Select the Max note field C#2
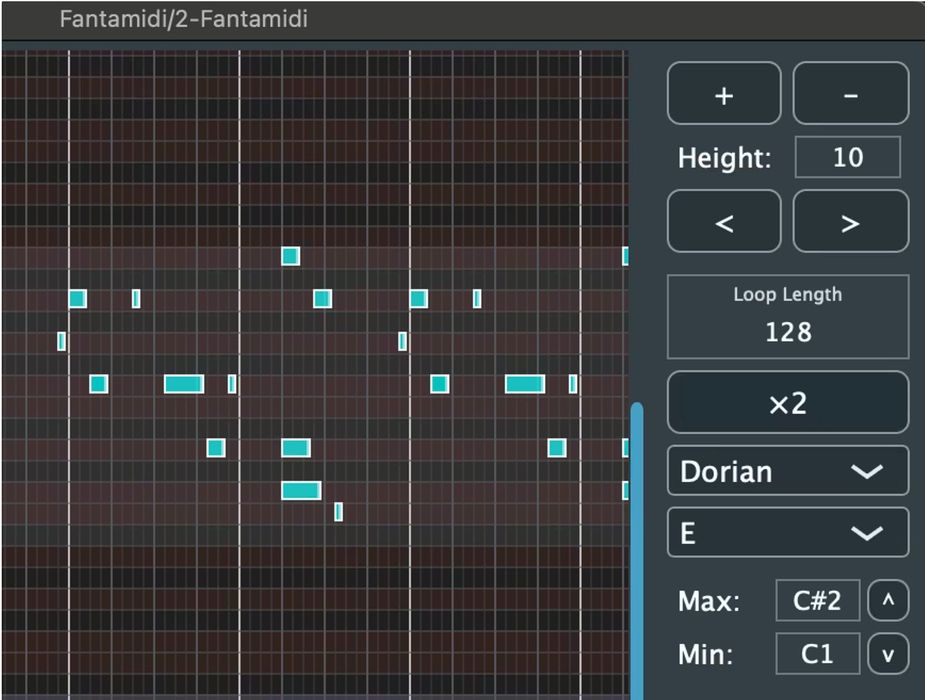 (816, 601)
